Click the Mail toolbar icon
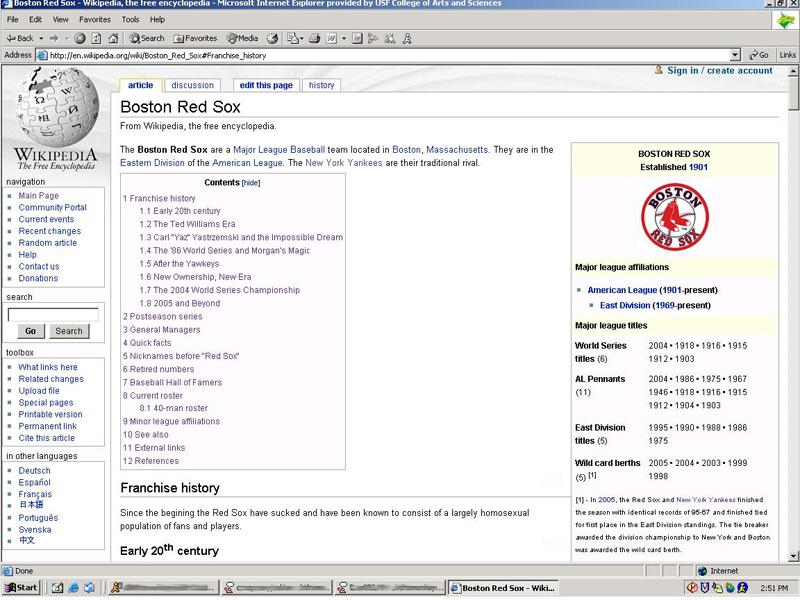Screen dimensions: 800x600 click(x=293, y=38)
